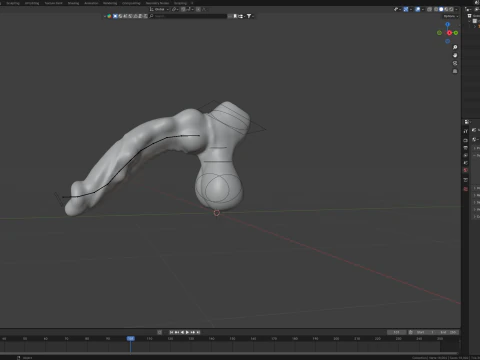This screenshot has width=480, height=360.
Task: Open the Rendering workspace tab
Action: [x=110, y=3]
